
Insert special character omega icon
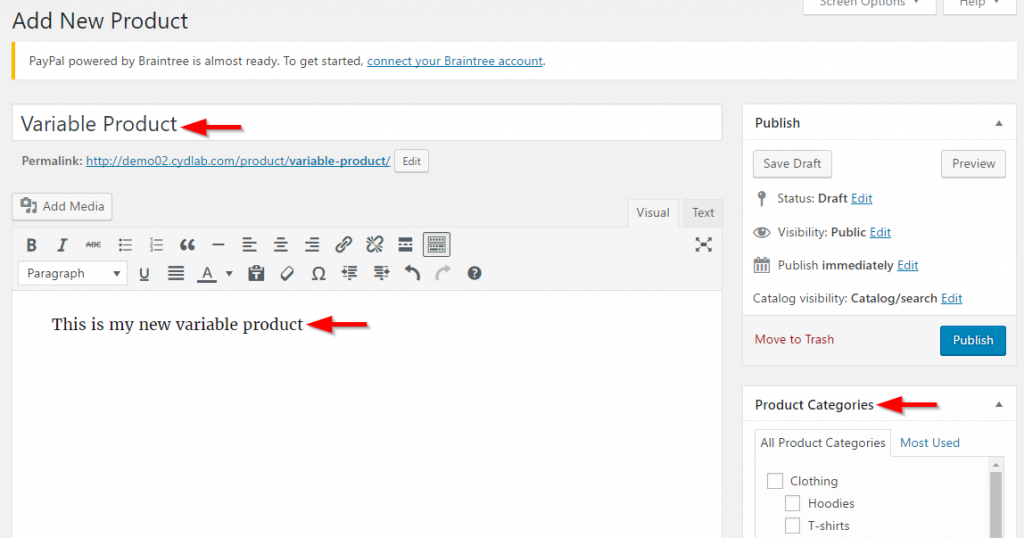[318, 273]
